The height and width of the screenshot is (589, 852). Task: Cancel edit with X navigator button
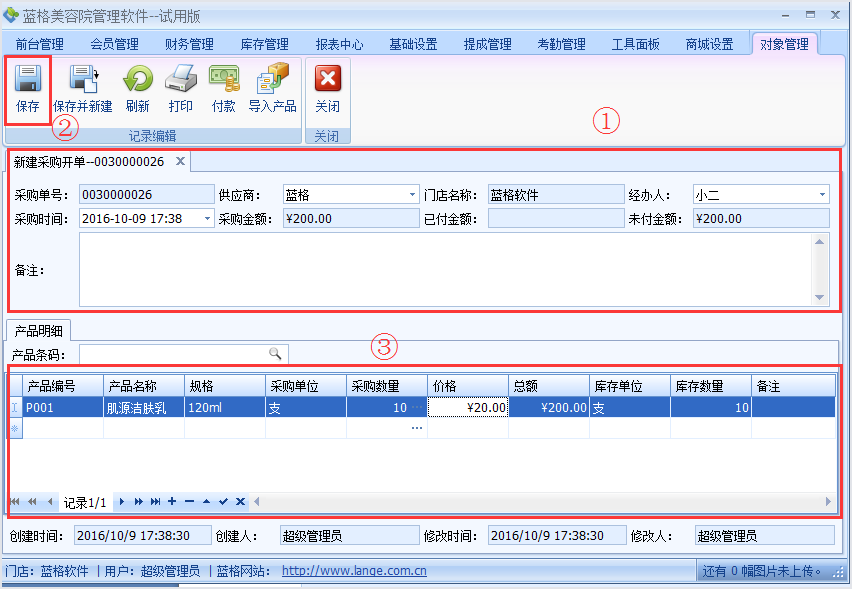(240, 502)
